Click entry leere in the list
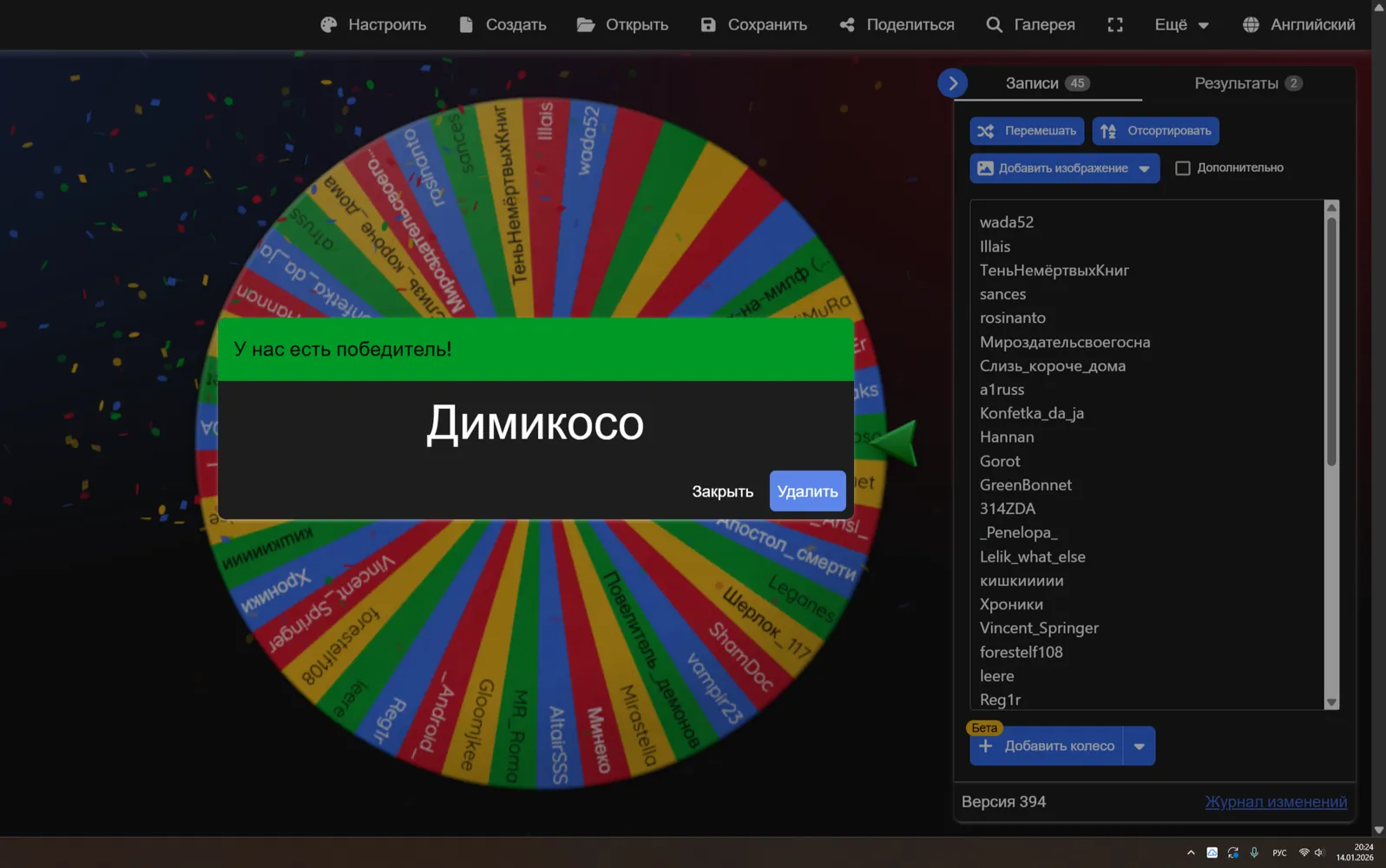The width and height of the screenshot is (1386, 868). 996,675
